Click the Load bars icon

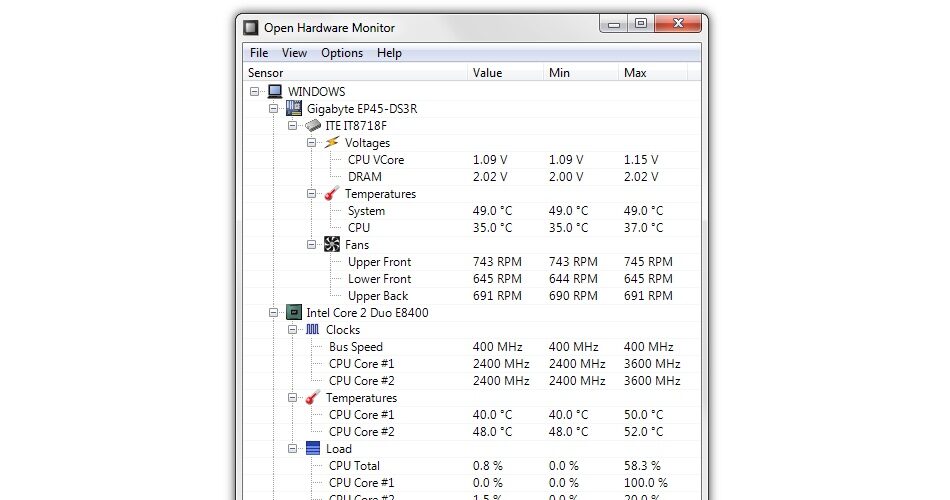pos(313,449)
